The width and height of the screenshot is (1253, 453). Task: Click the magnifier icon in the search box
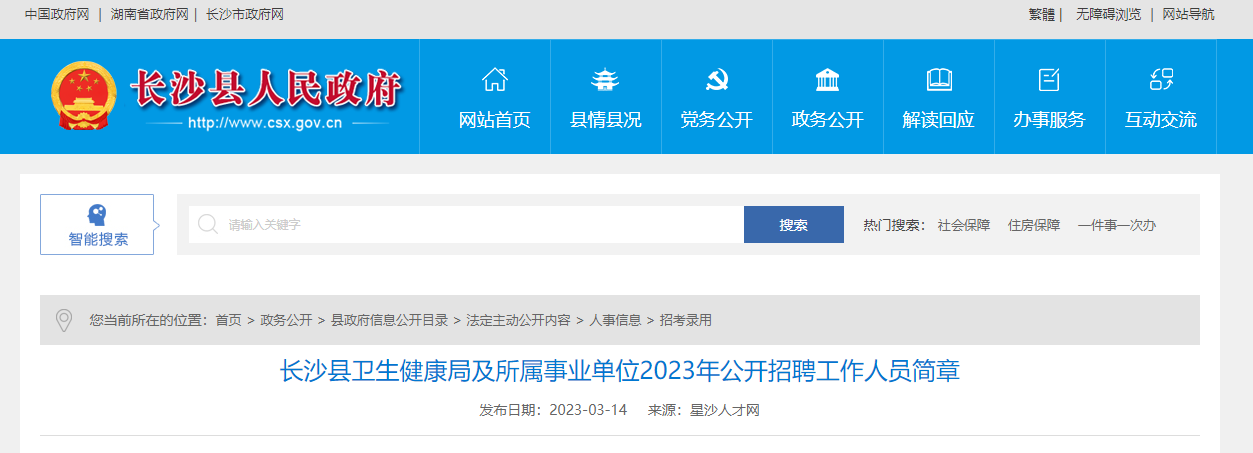coord(208,224)
